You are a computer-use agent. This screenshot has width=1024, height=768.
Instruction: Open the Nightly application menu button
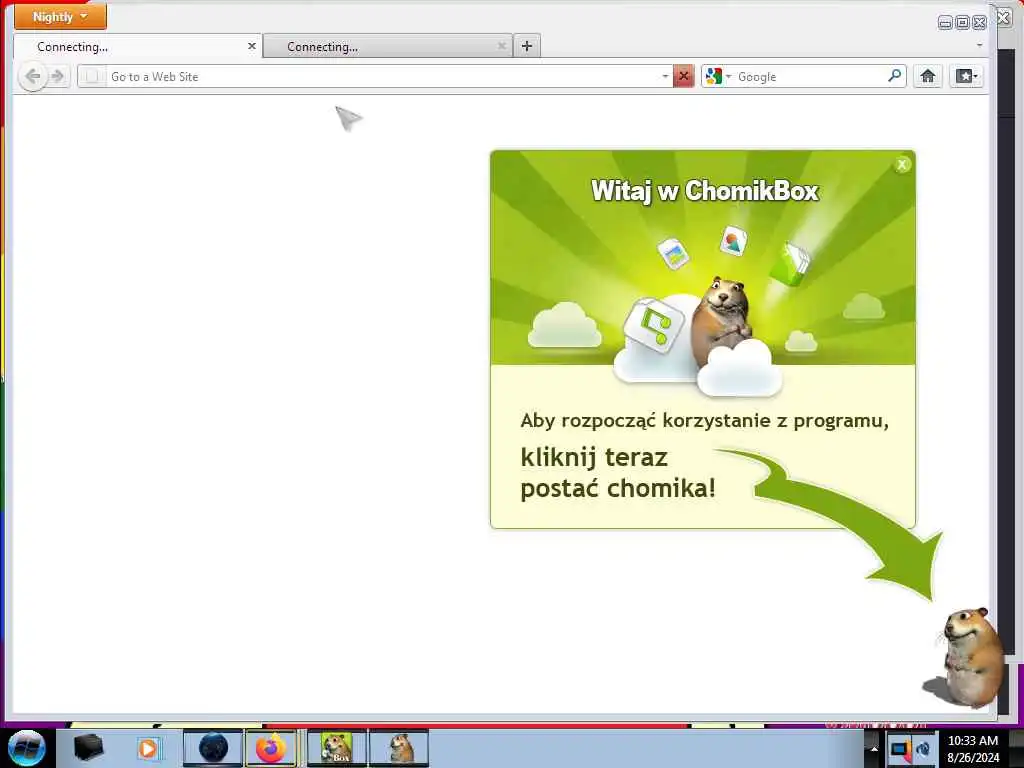(x=60, y=16)
